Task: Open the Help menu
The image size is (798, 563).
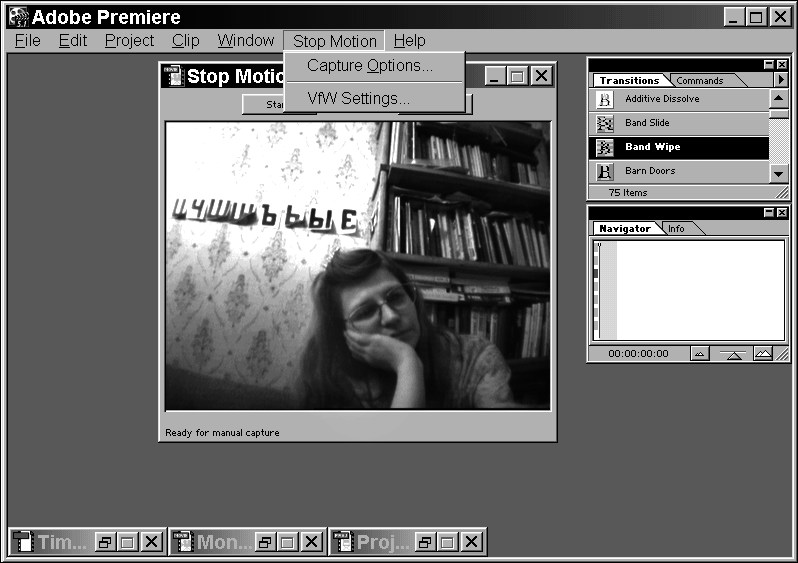Action: (x=409, y=40)
